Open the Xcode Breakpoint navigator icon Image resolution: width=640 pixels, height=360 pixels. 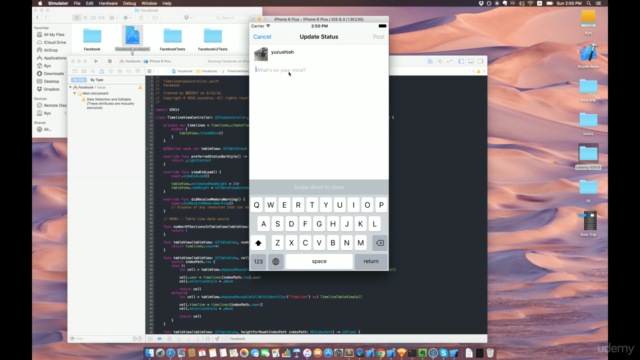(129, 71)
